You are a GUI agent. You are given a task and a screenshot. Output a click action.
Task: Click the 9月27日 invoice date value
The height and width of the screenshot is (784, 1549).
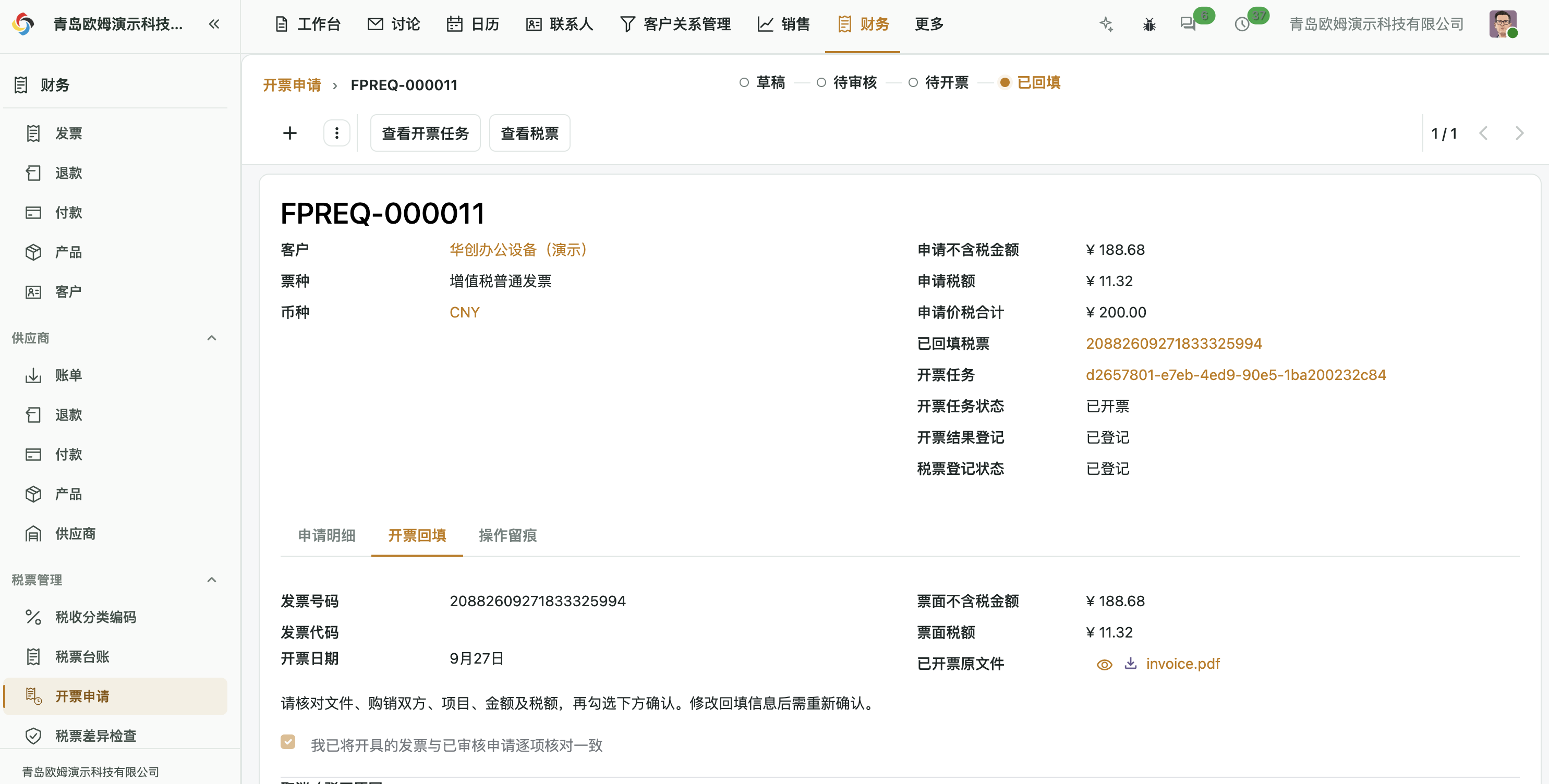pyautogui.click(x=476, y=658)
